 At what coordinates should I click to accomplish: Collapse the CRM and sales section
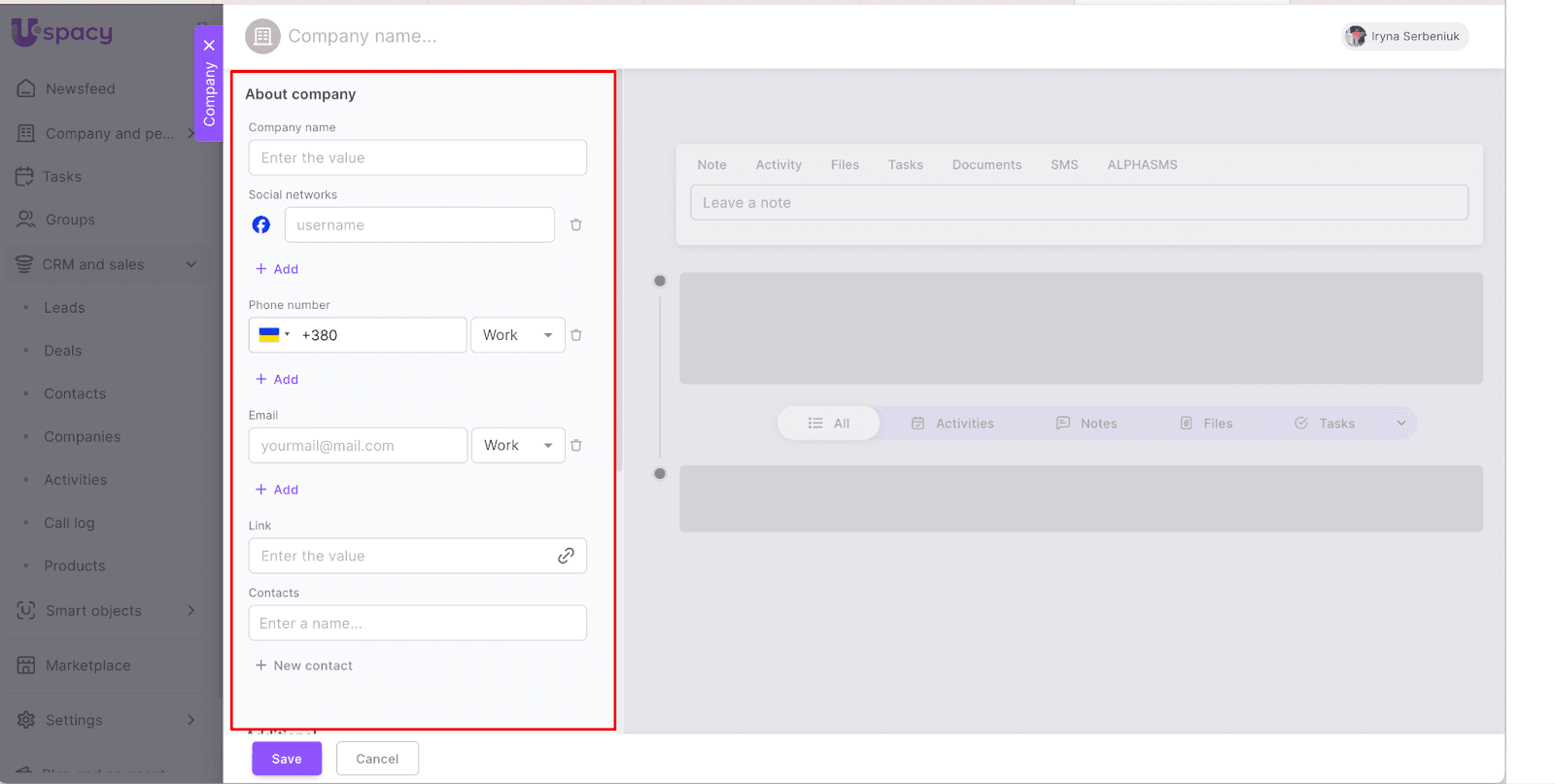coord(191,264)
